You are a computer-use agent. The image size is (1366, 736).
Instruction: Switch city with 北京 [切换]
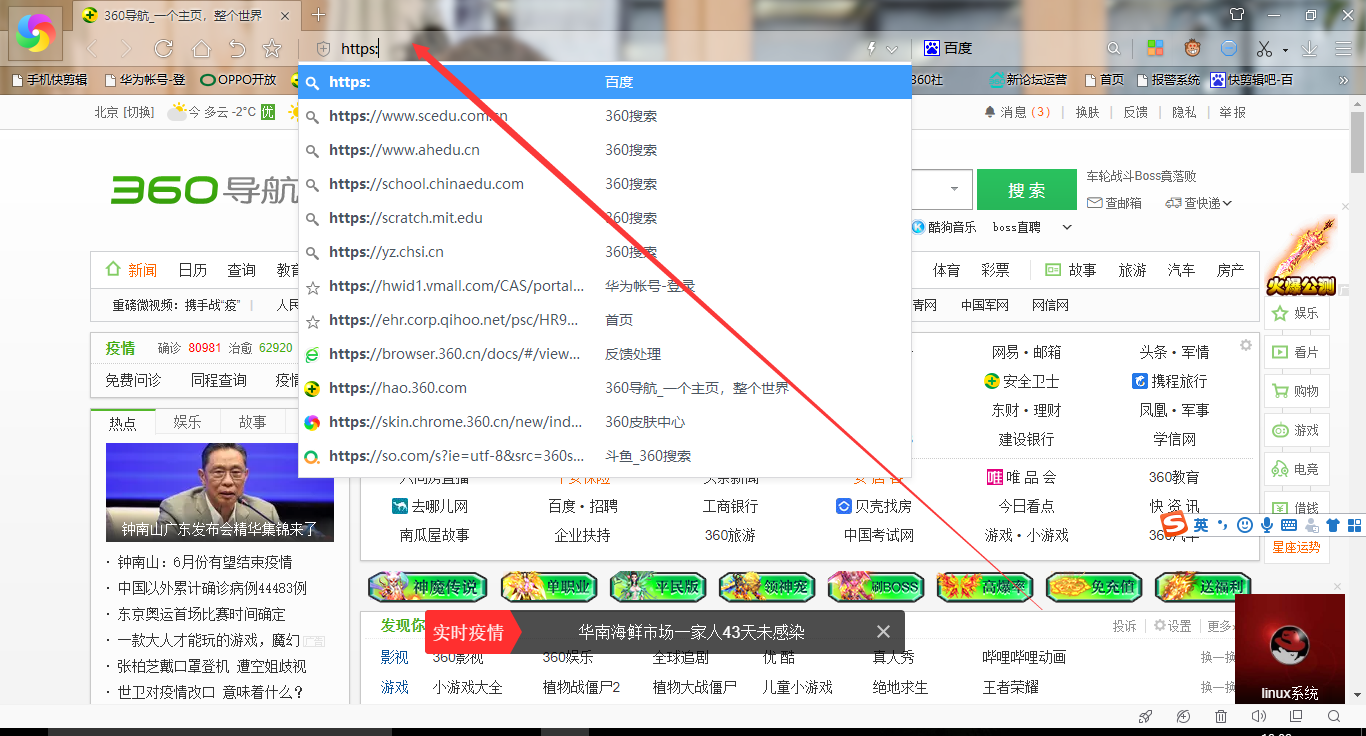124,112
